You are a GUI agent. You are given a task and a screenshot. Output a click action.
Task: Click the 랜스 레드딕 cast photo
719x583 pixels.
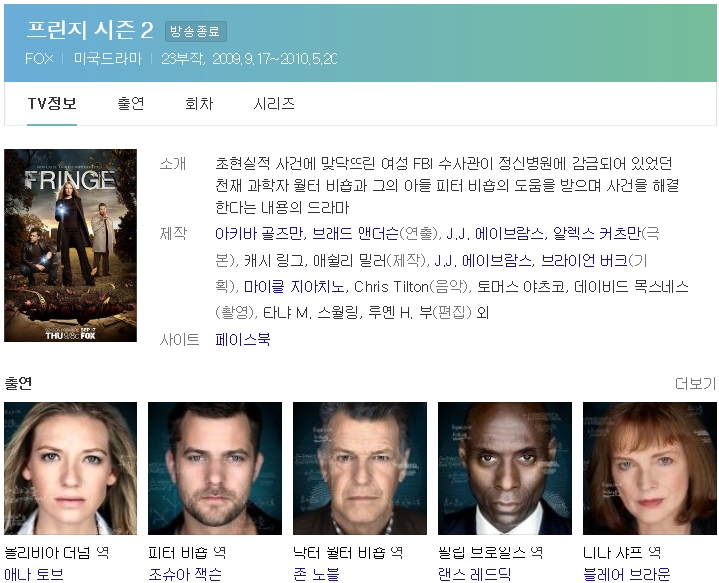click(504, 468)
